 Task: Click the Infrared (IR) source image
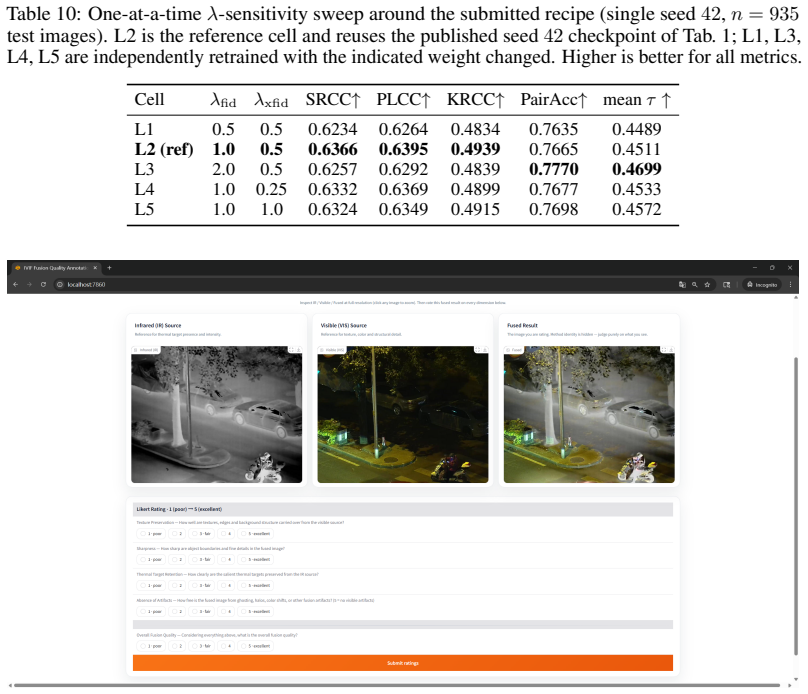pos(216,415)
